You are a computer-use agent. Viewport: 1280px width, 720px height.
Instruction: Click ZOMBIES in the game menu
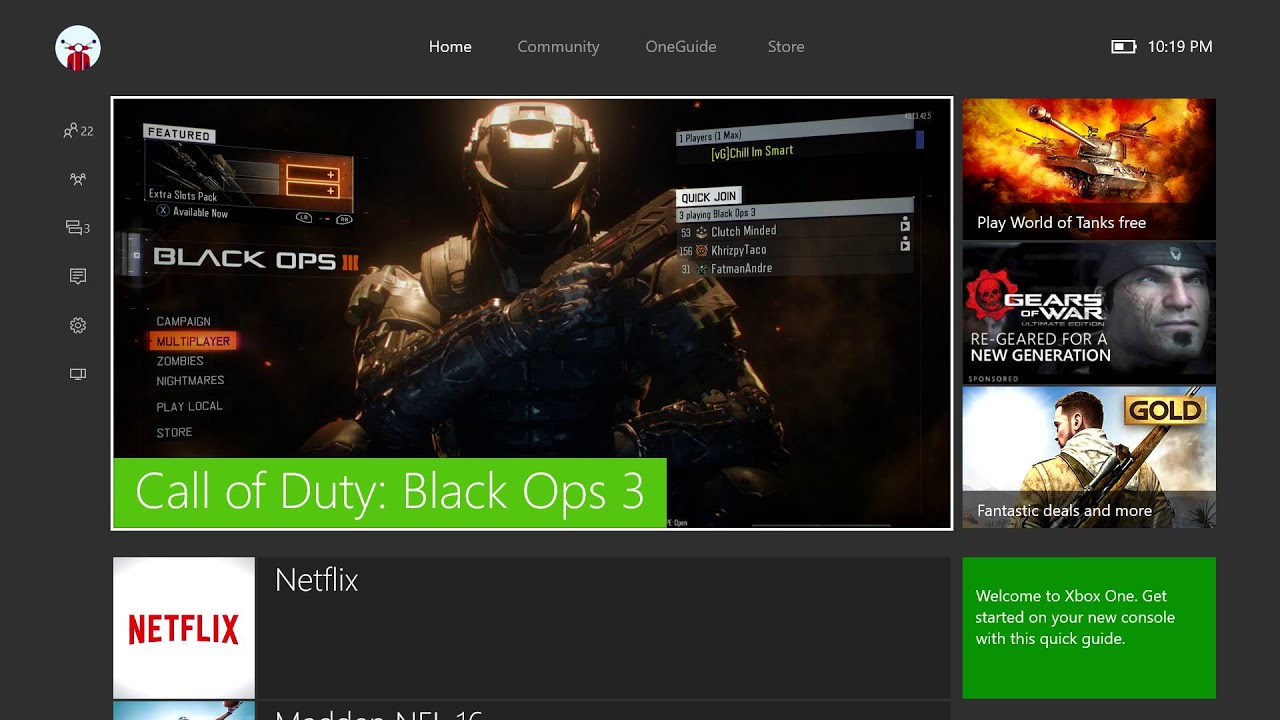pos(180,361)
